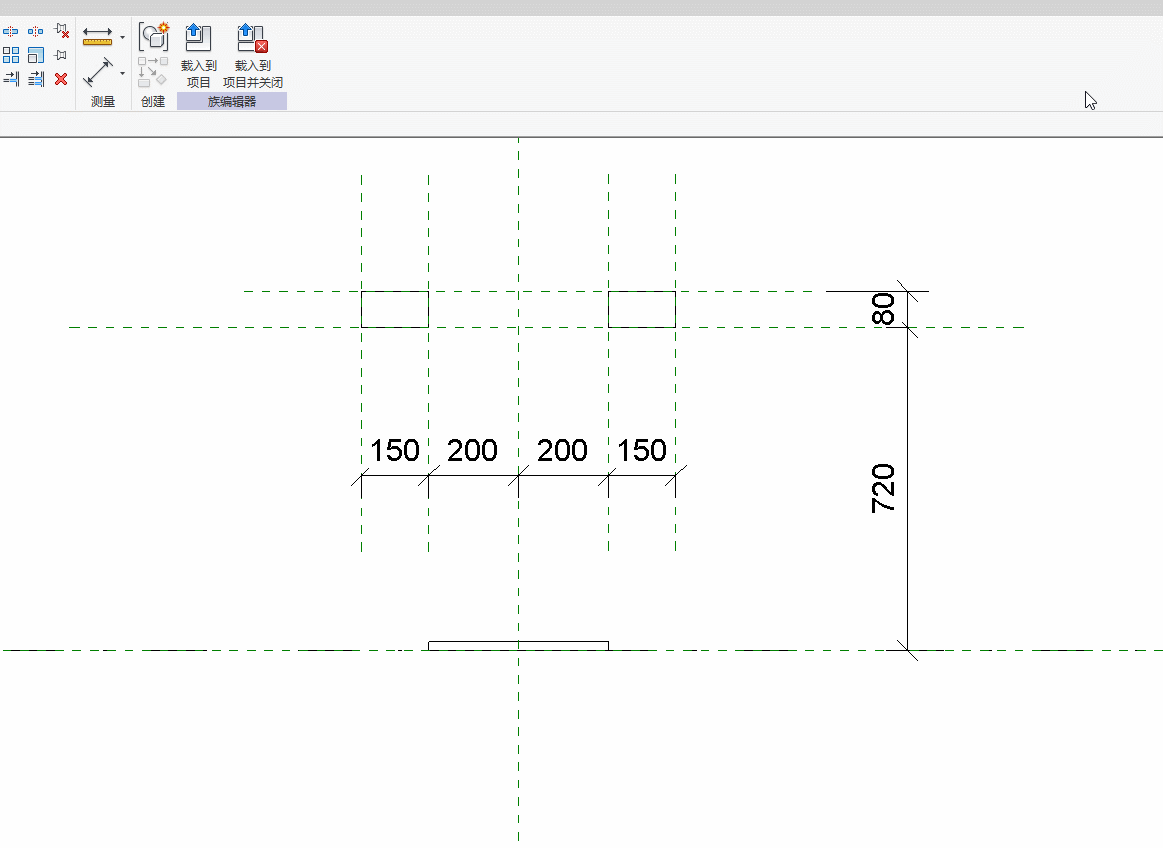
Task: Select the Split with Gap tool
Action: (x=36, y=32)
